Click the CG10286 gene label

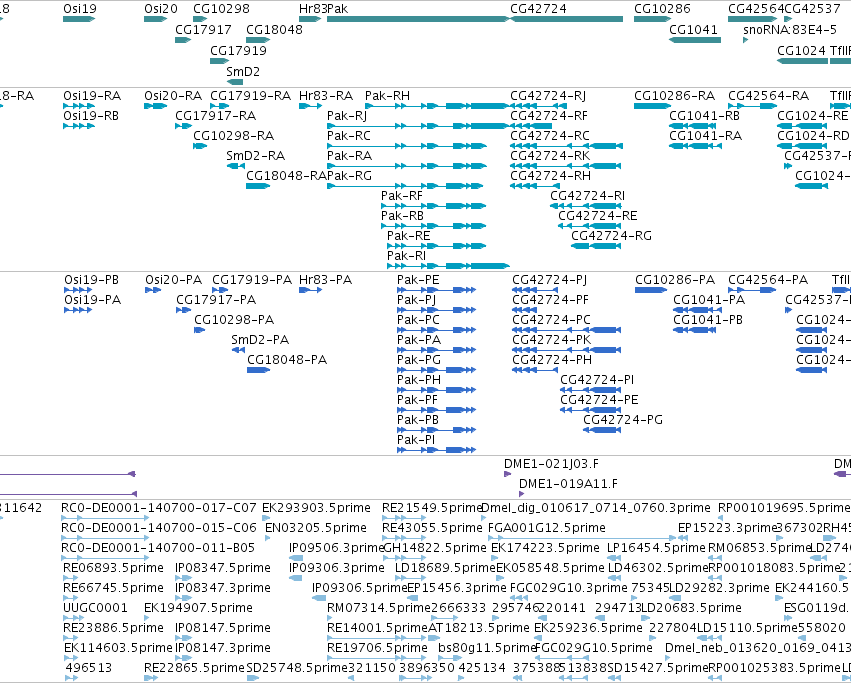tap(662, 9)
